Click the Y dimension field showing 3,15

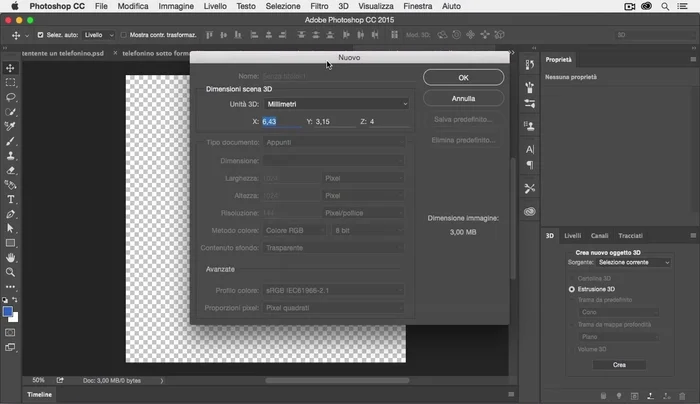(x=334, y=122)
